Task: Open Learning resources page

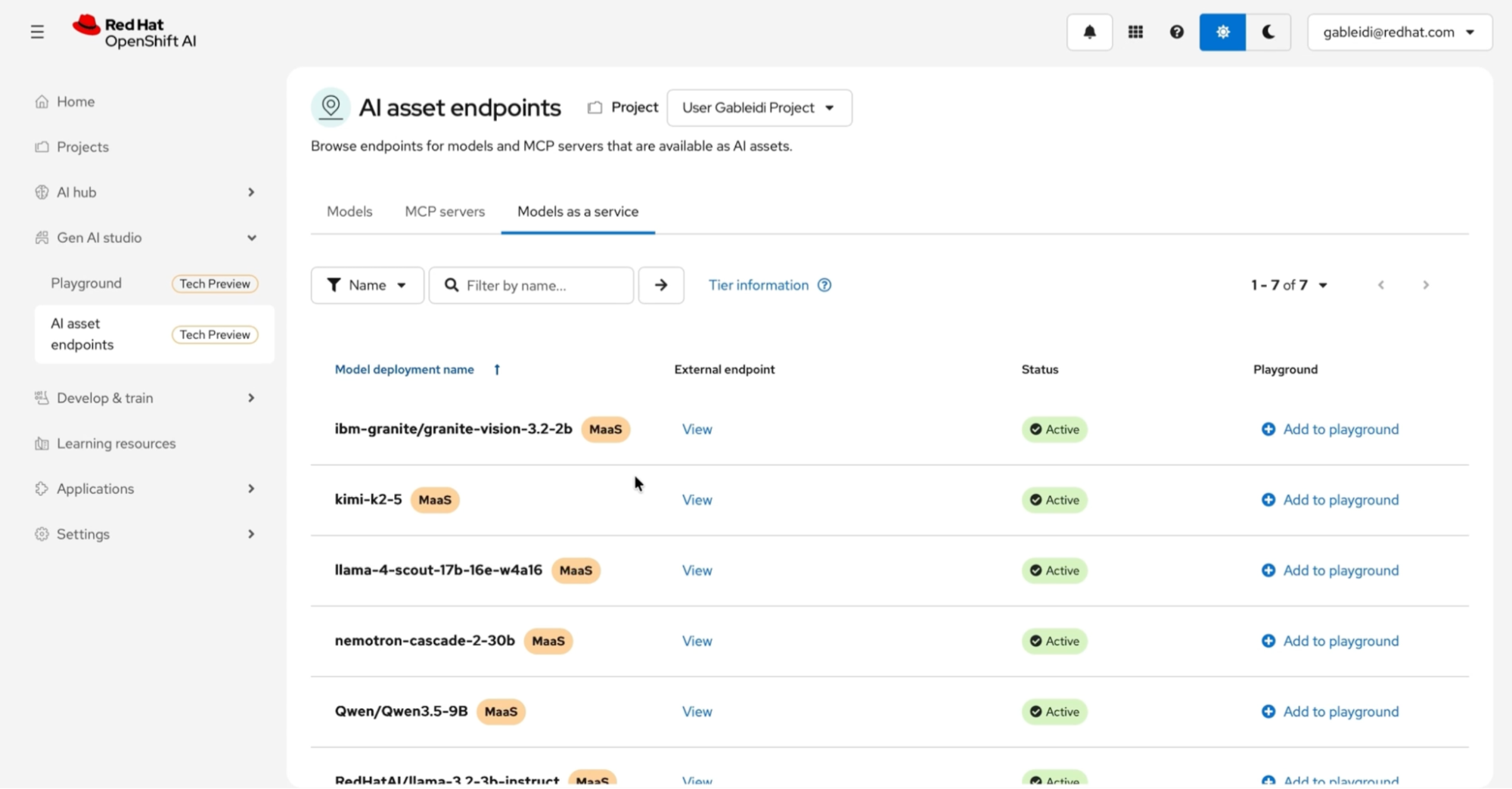Action: [x=116, y=443]
